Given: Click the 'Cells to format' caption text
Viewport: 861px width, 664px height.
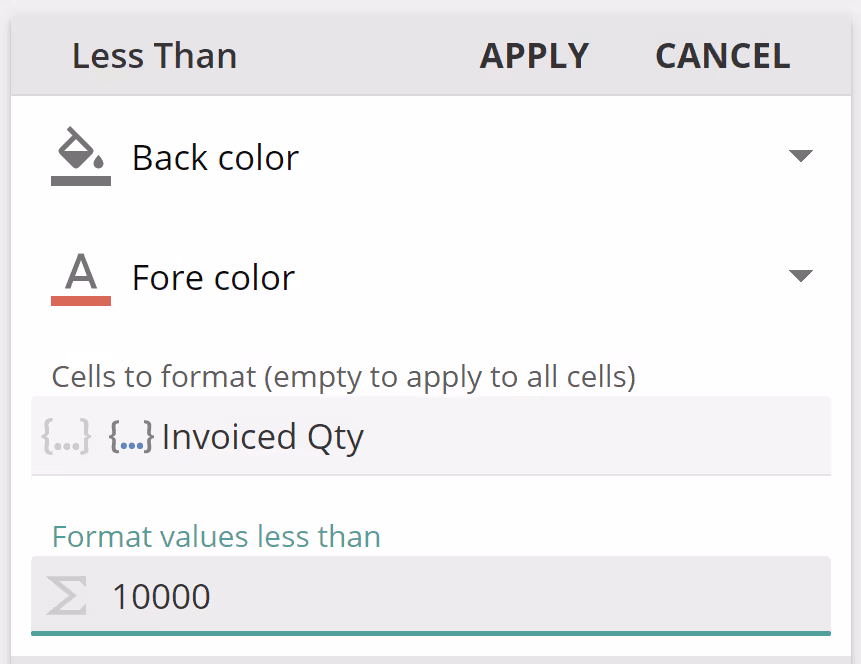Looking at the screenshot, I should 344,376.
